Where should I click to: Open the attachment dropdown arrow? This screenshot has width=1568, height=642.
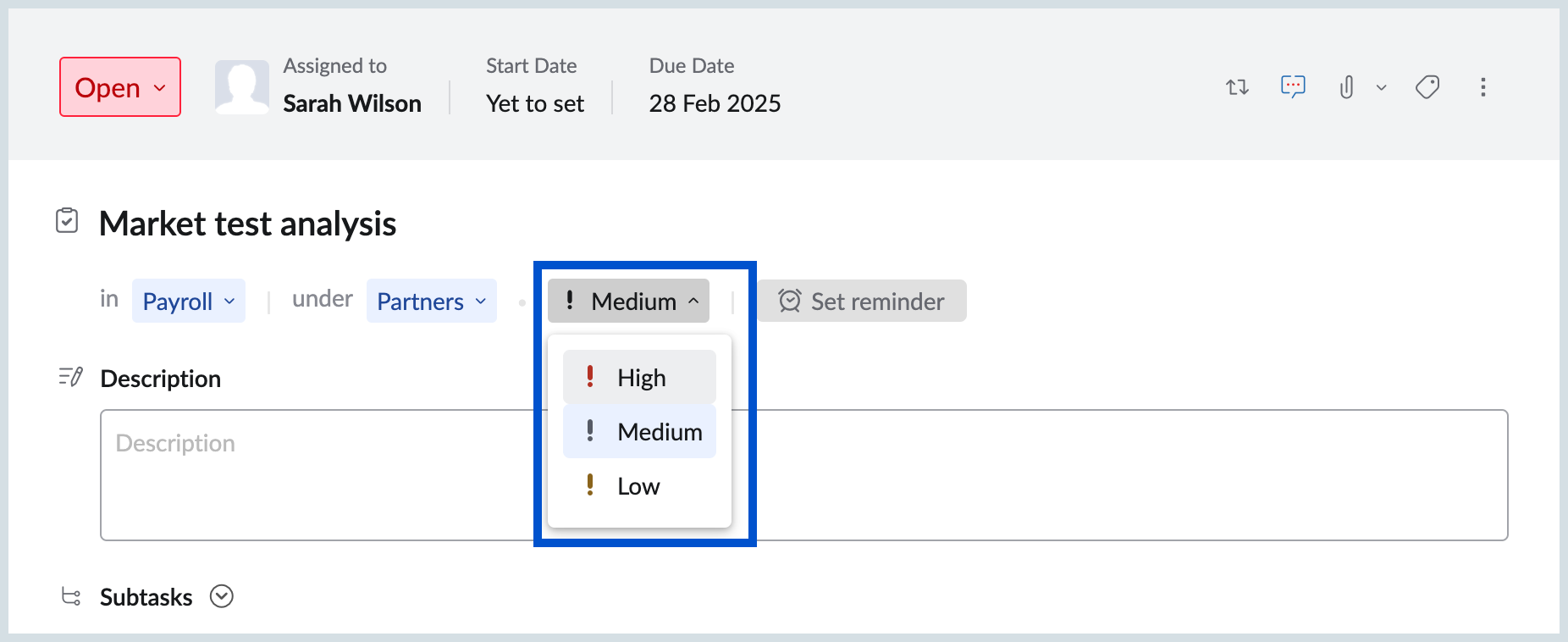tap(1382, 86)
